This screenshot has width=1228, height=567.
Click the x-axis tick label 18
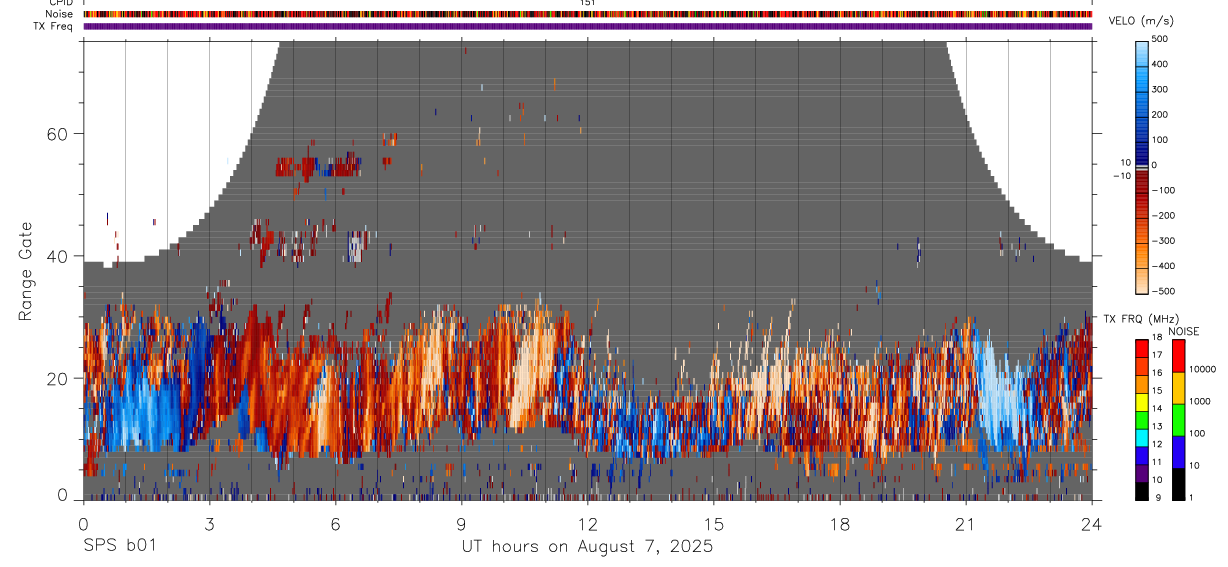point(840,524)
